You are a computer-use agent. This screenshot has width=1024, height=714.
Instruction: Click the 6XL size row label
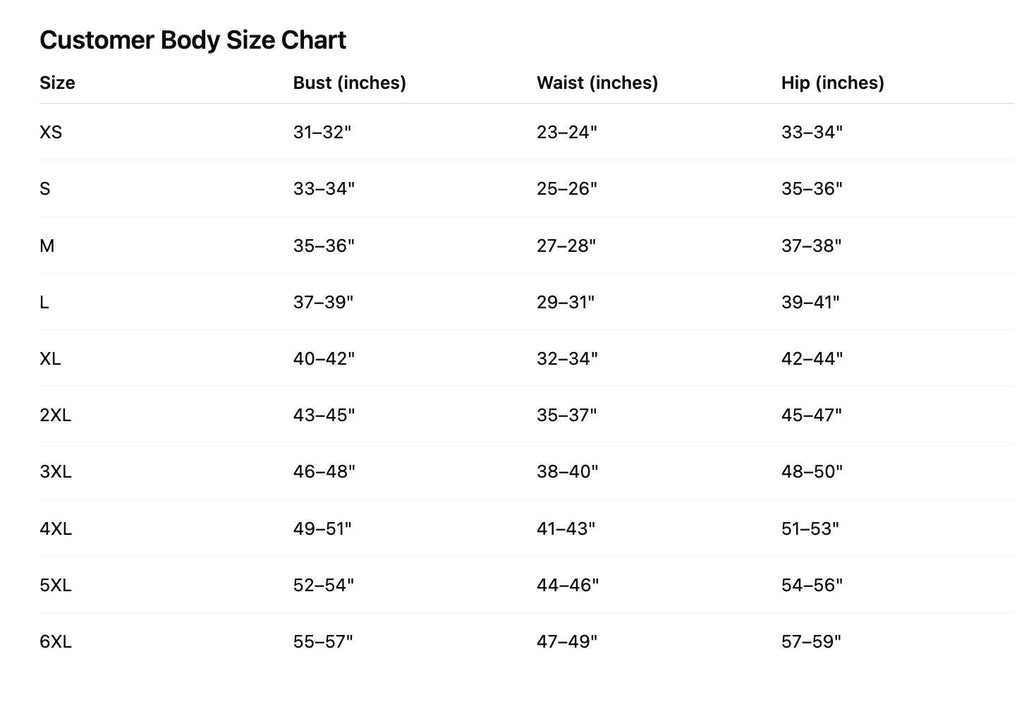(x=56, y=641)
